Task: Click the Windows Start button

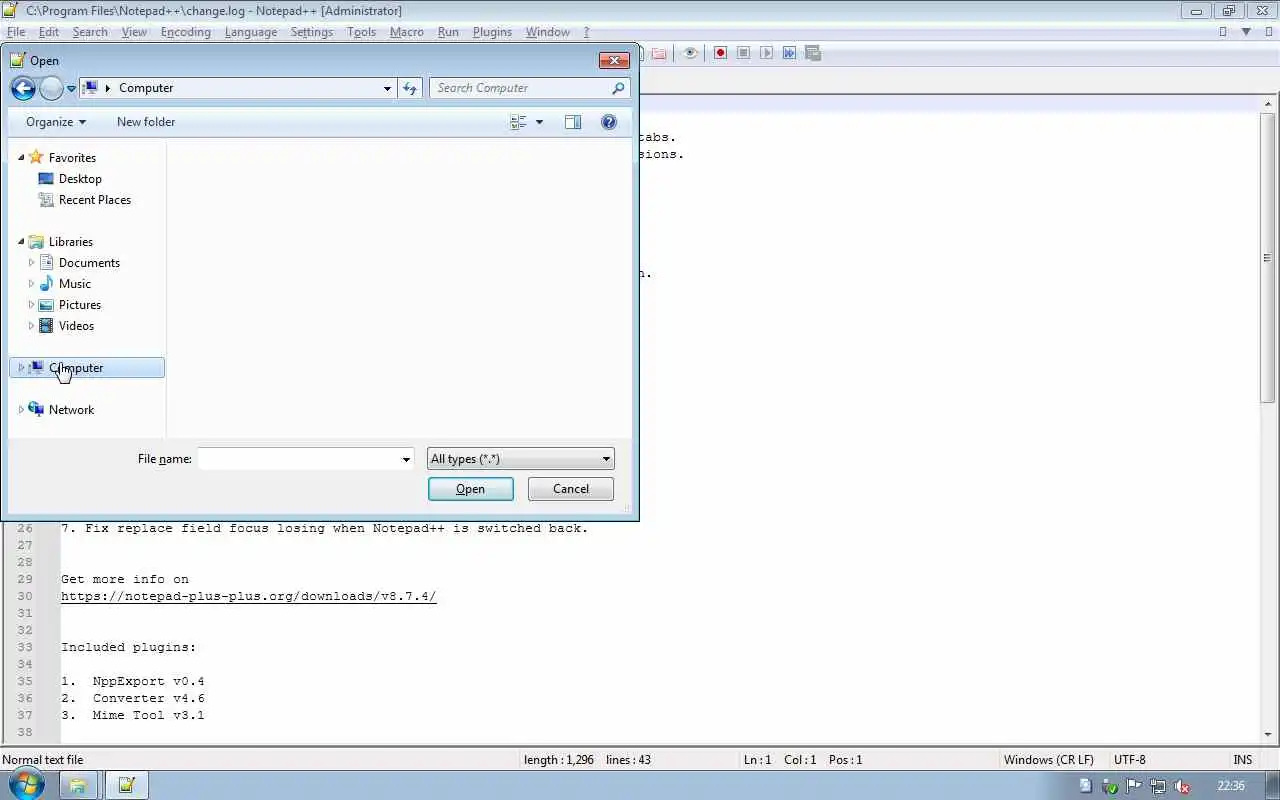Action: (x=27, y=785)
